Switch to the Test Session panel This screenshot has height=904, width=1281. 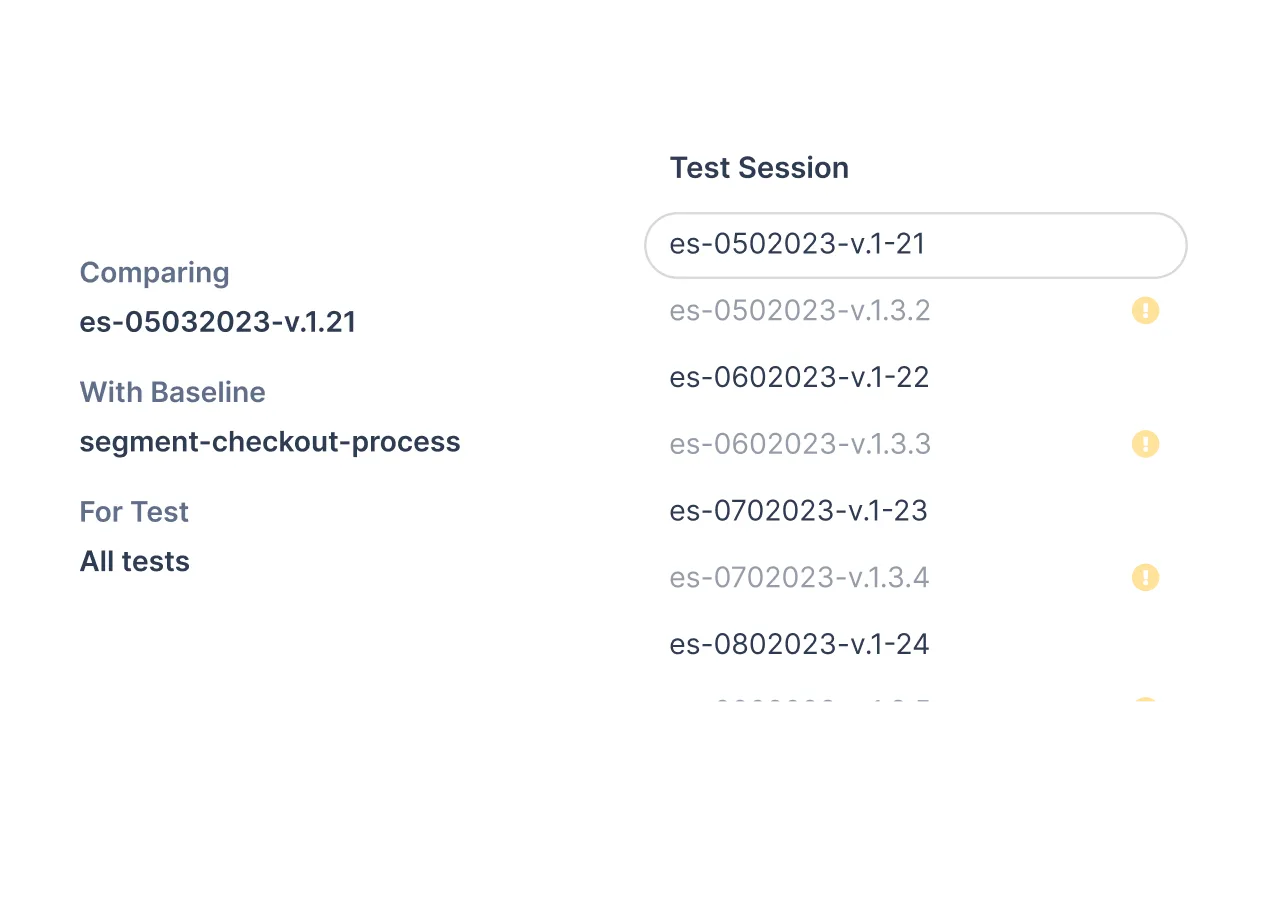pyautogui.click(x=758, y=167)
